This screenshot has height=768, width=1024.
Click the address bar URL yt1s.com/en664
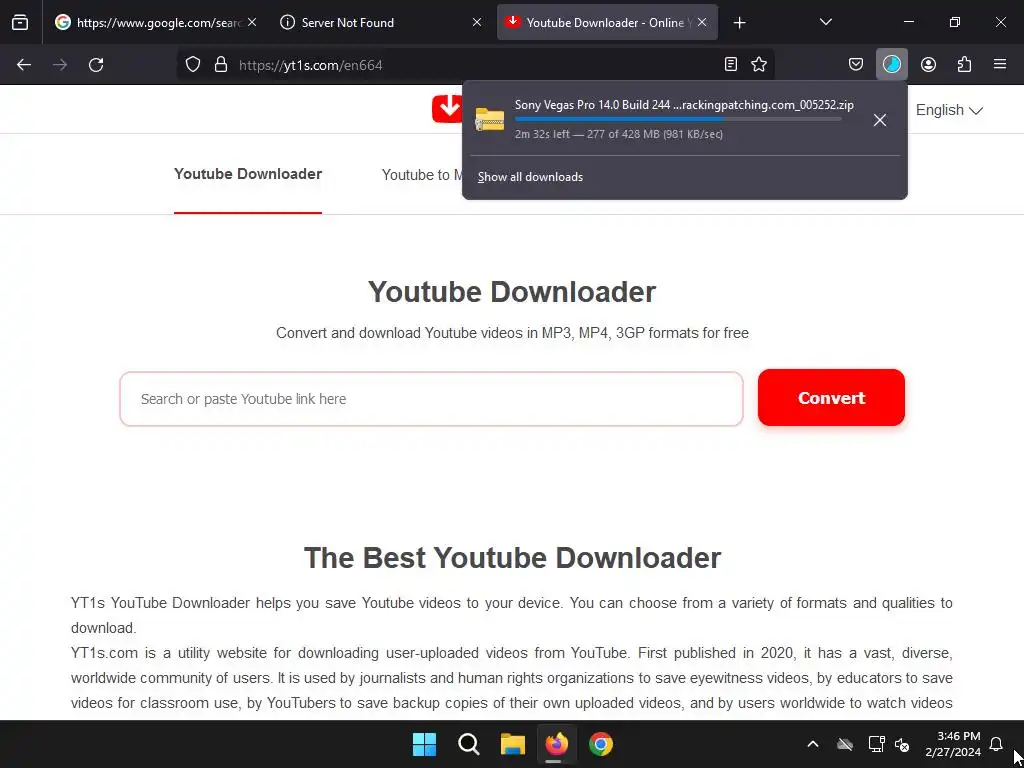[311, 65]
